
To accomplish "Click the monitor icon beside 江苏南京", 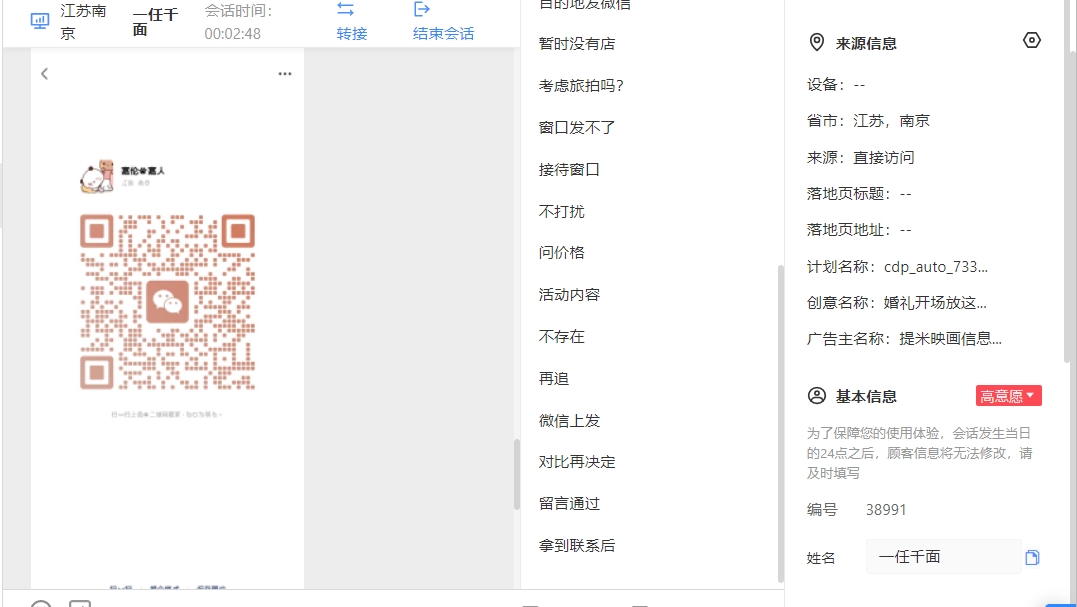I will click(40, 21).
